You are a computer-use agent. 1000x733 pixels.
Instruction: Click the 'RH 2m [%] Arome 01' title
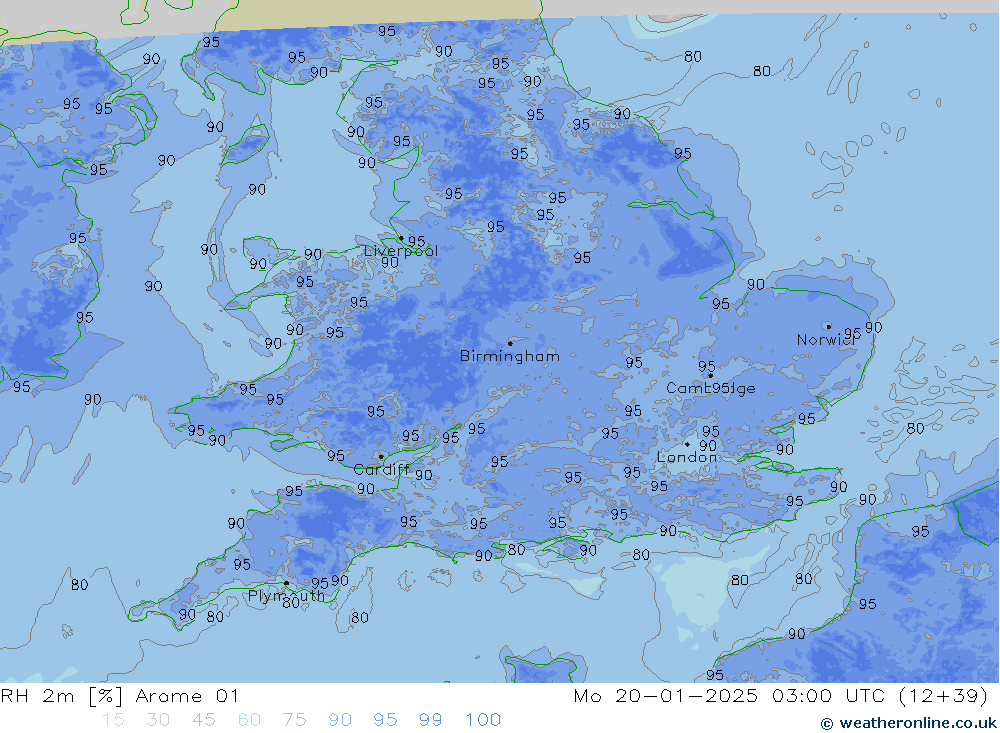pyautogui.click(x=120, y=695)
